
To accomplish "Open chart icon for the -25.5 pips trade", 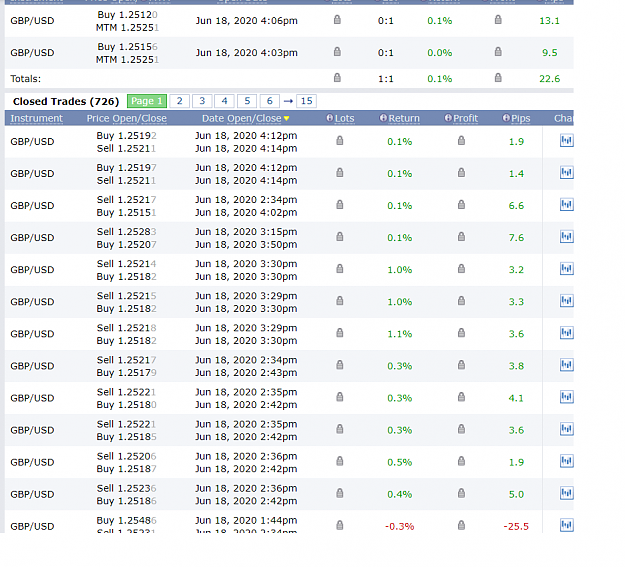I will point(566,525).
